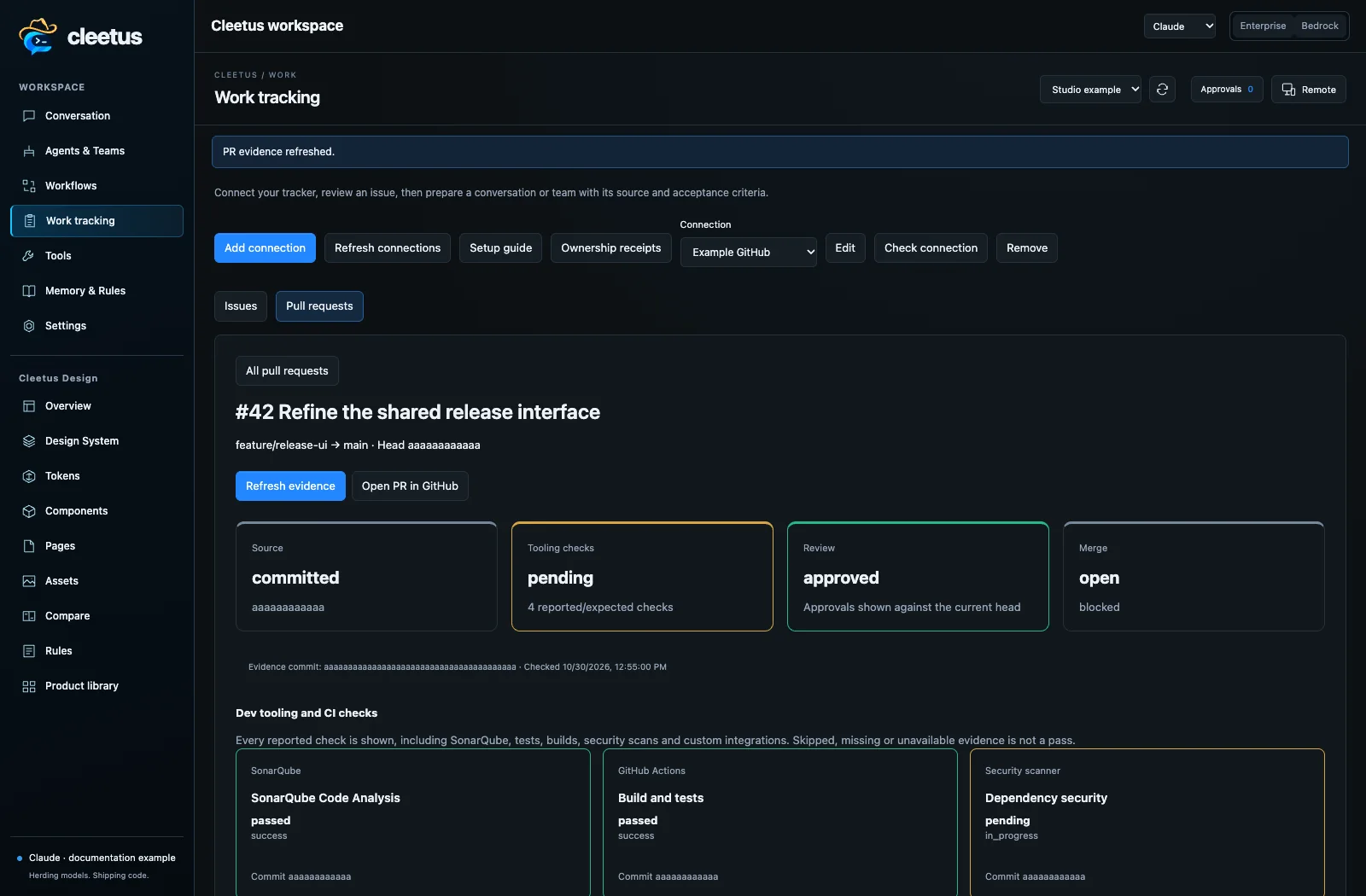
Task: Click the refresh arrows icon beside Studio example
Action: (1162, 90)
